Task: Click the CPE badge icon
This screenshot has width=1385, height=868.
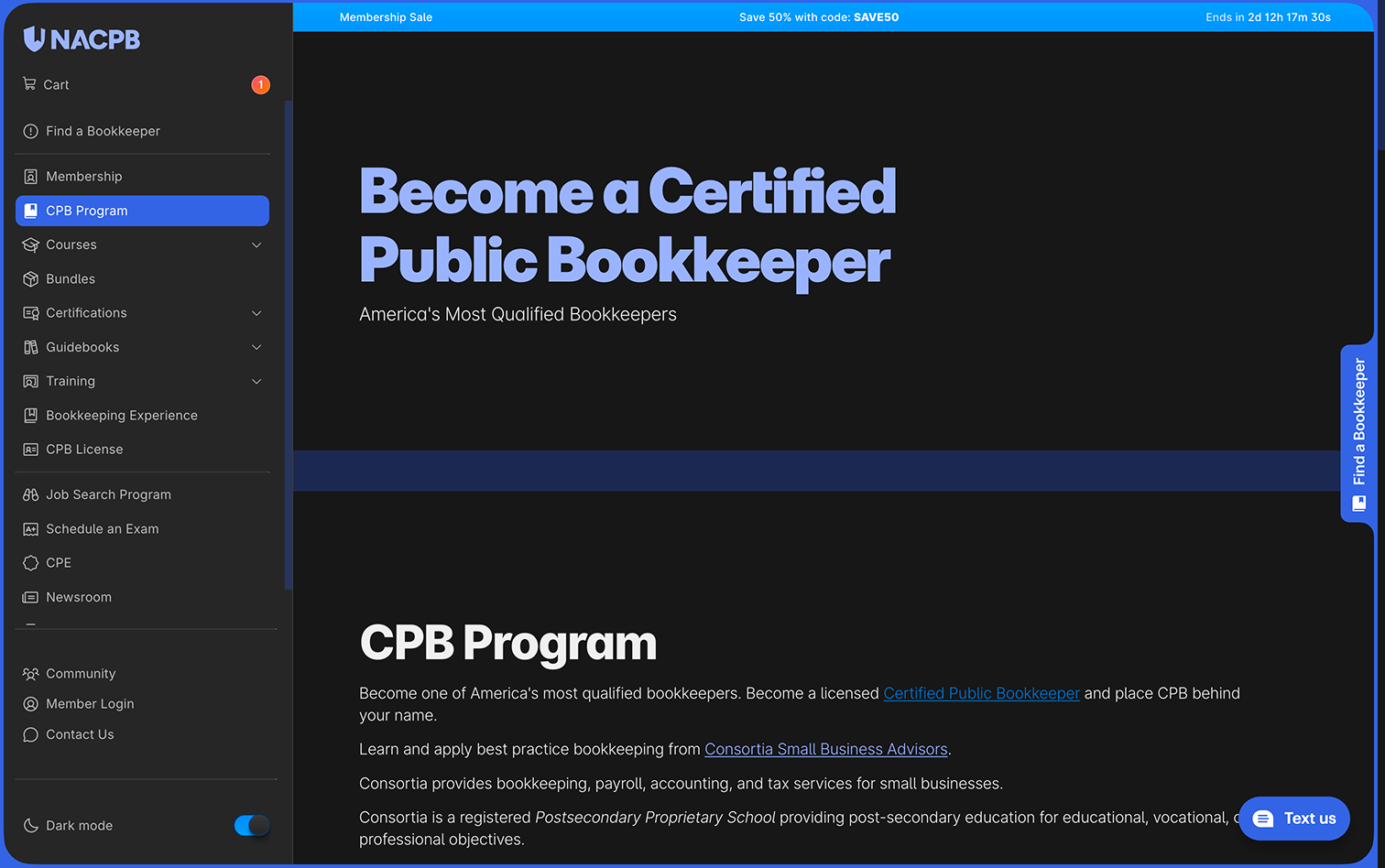Action: (30, 563)
